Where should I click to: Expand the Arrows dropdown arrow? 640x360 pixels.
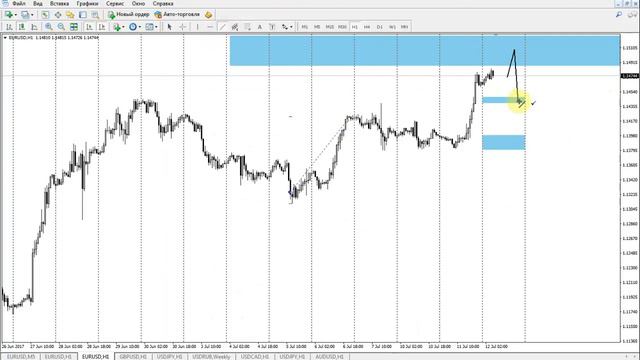tap(291, 27)
